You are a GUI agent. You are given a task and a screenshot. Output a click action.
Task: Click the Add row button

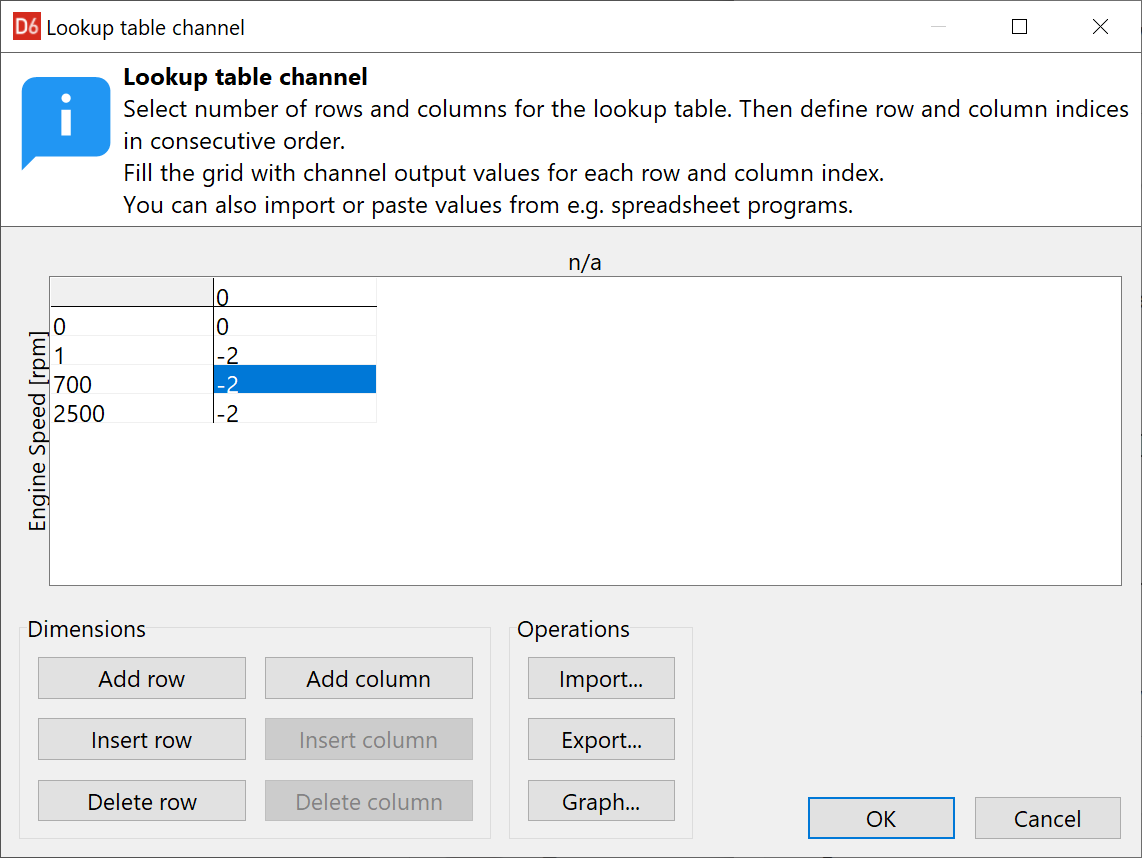tap(141, 678)
